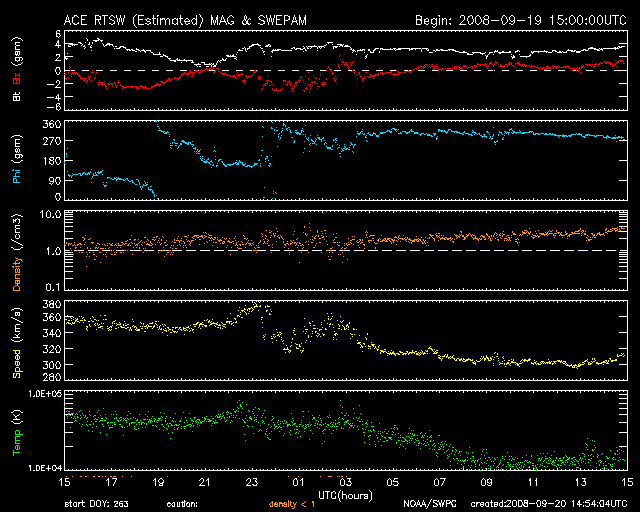The image size is (640, 512).
Task: Click the orange 'density < 1' legend text
Action: (x=292, y=504)
